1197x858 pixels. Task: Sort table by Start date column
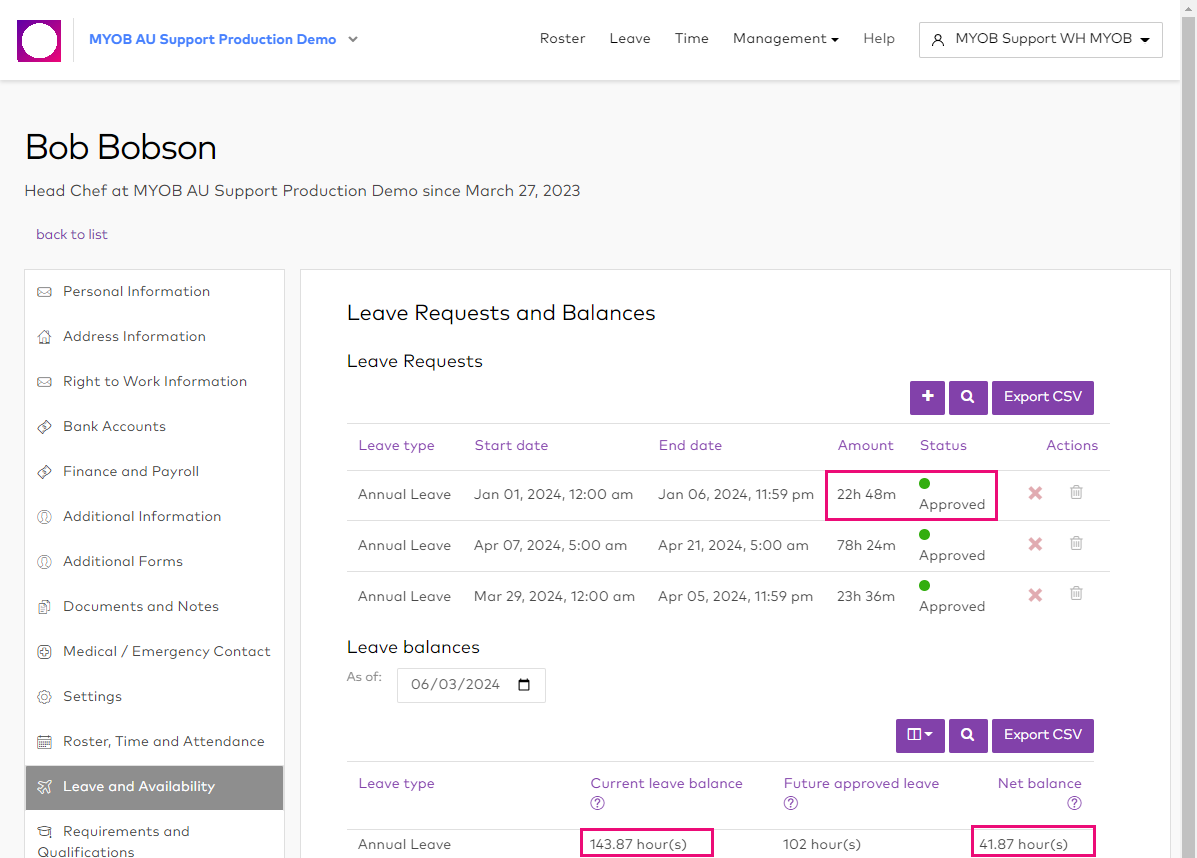(x=511, y=445)
